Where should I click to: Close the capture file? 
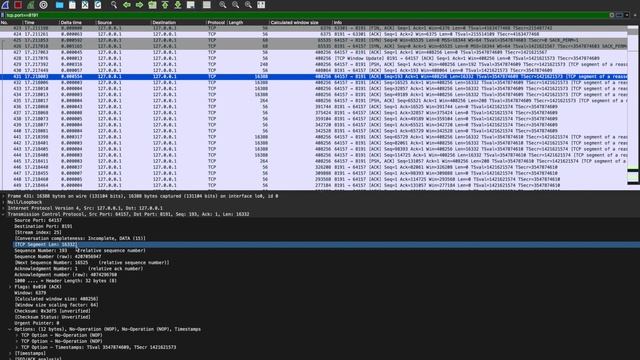point(85,5)
